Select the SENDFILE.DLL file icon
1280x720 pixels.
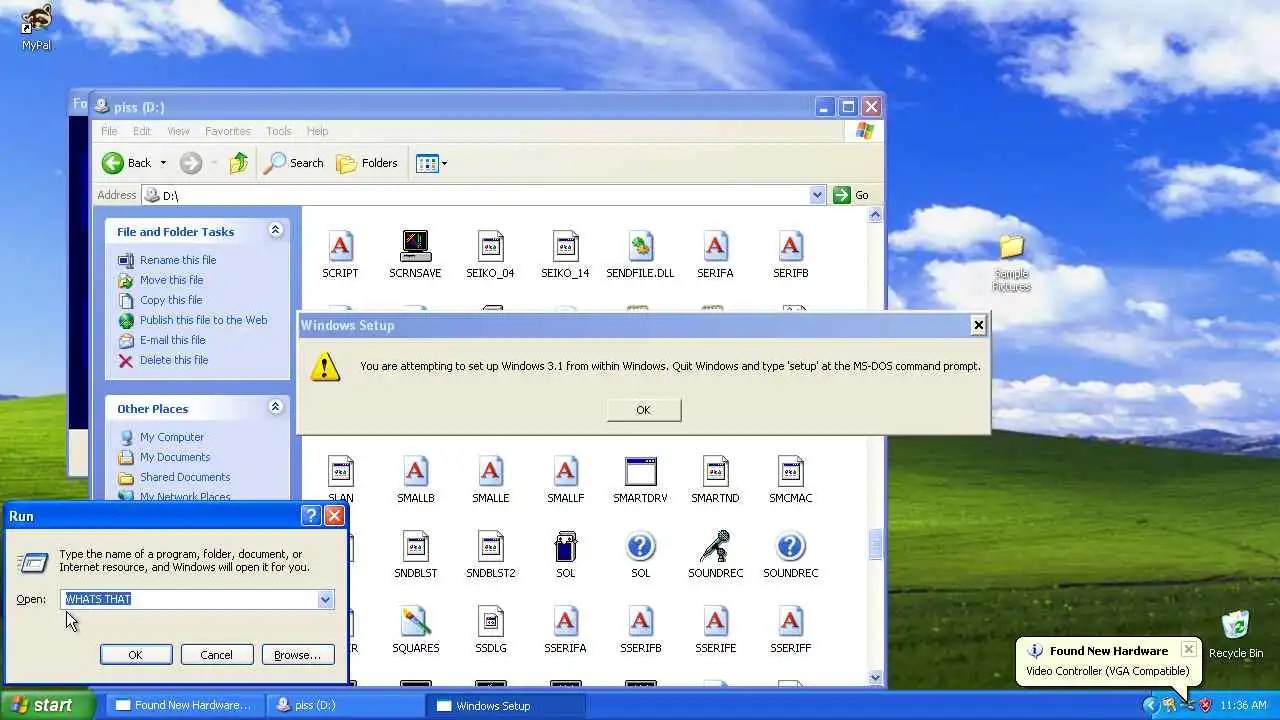click(x=640, y=246)
